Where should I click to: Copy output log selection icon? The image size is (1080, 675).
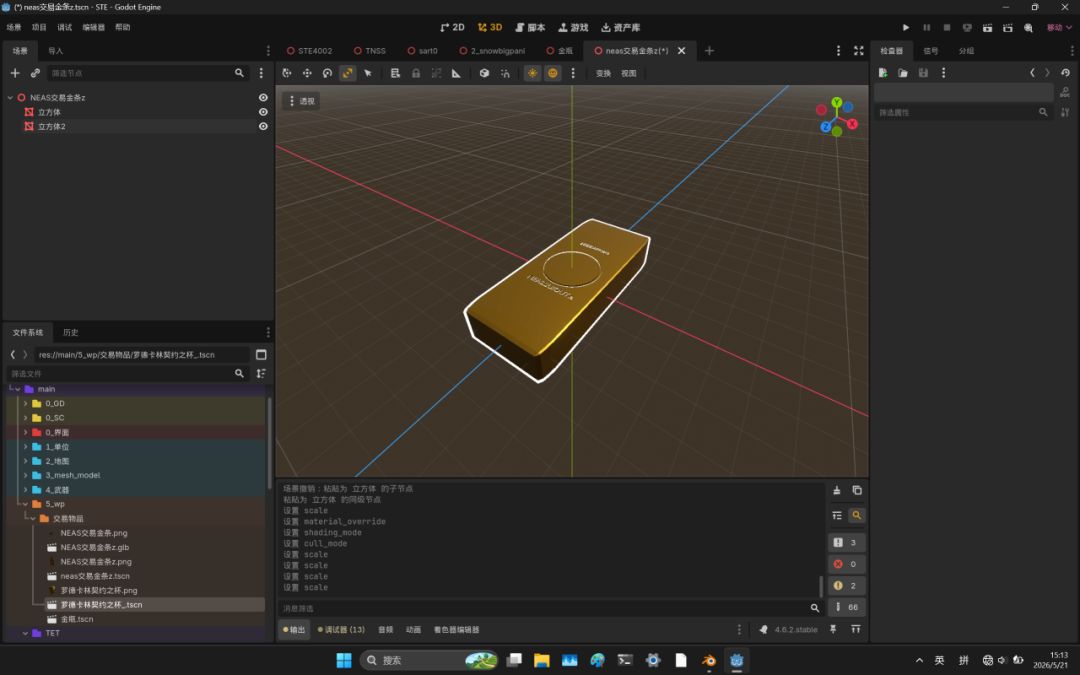click(x=857, y=490)
